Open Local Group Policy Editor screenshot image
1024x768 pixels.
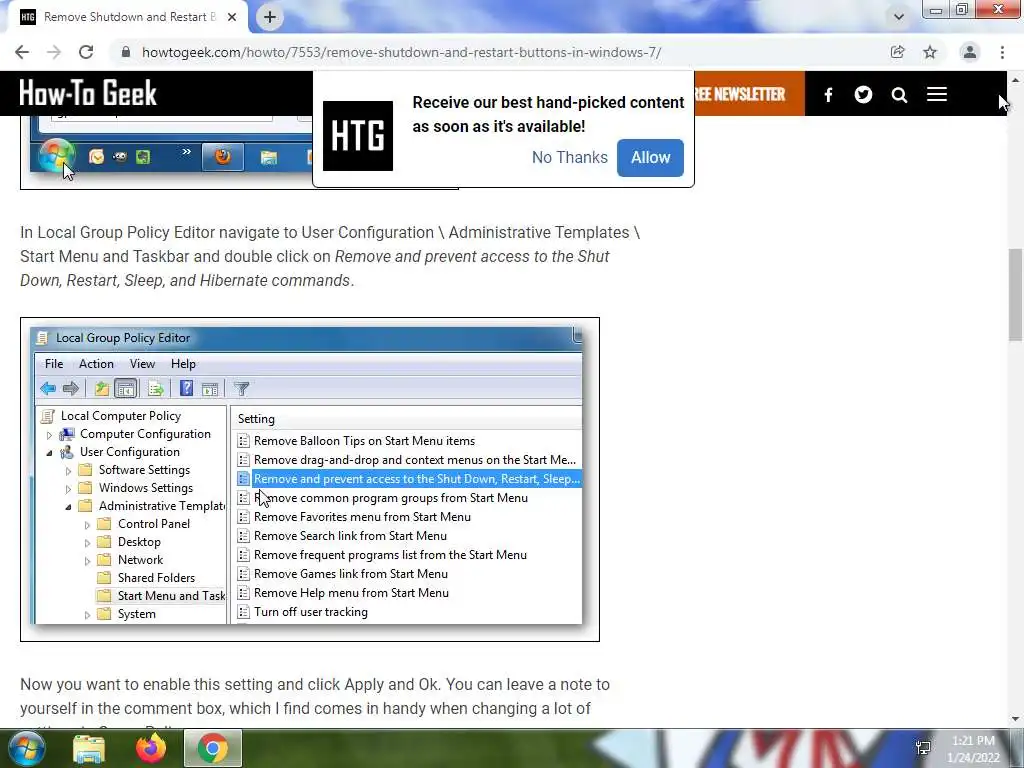[310, 479]
